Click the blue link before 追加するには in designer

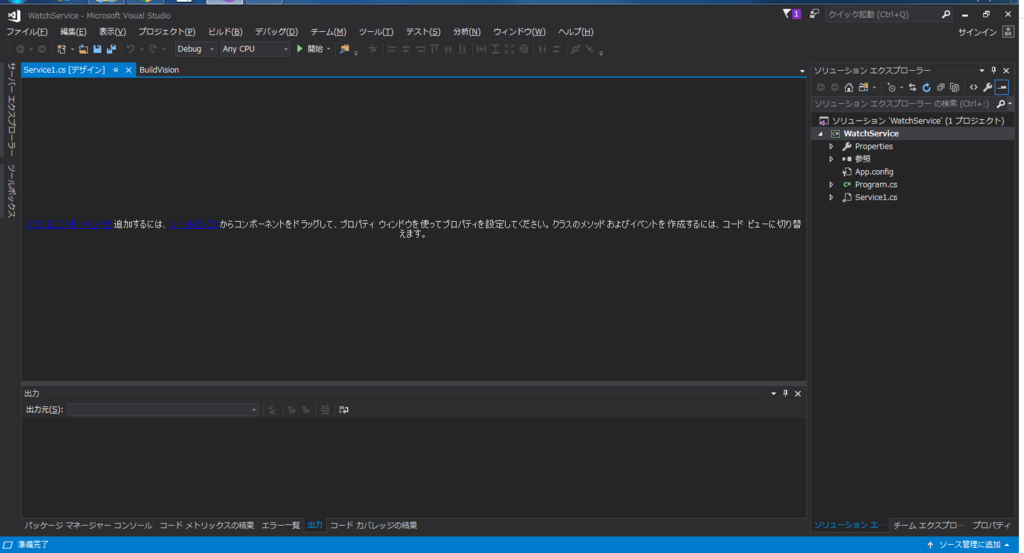[x=69, y=224]
